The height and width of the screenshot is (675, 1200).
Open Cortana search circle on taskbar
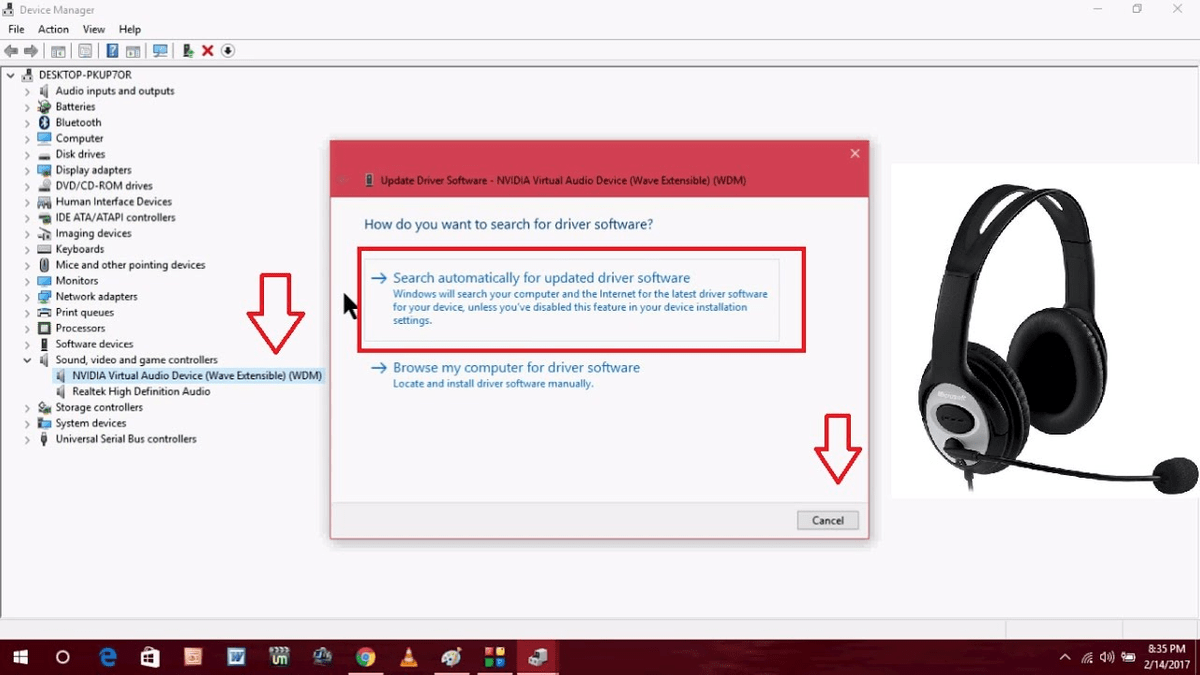(63, 657)
